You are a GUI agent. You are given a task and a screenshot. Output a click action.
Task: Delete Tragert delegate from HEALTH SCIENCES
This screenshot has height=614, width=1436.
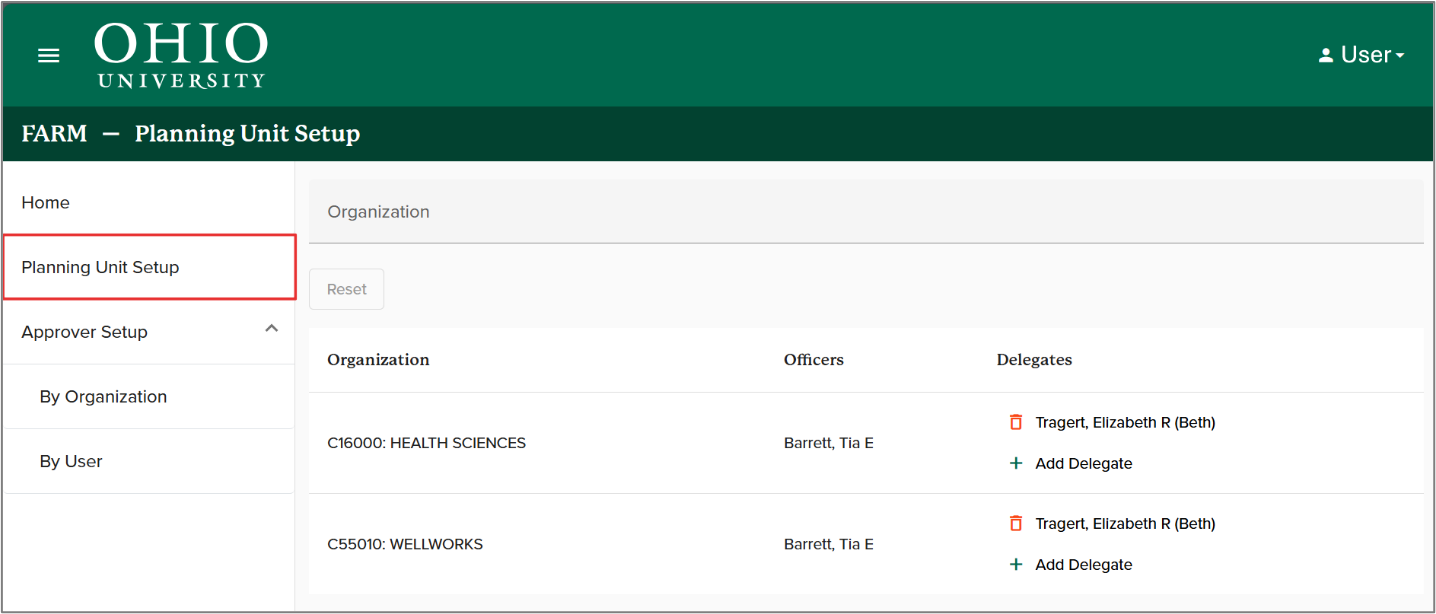coord(1016,422)
